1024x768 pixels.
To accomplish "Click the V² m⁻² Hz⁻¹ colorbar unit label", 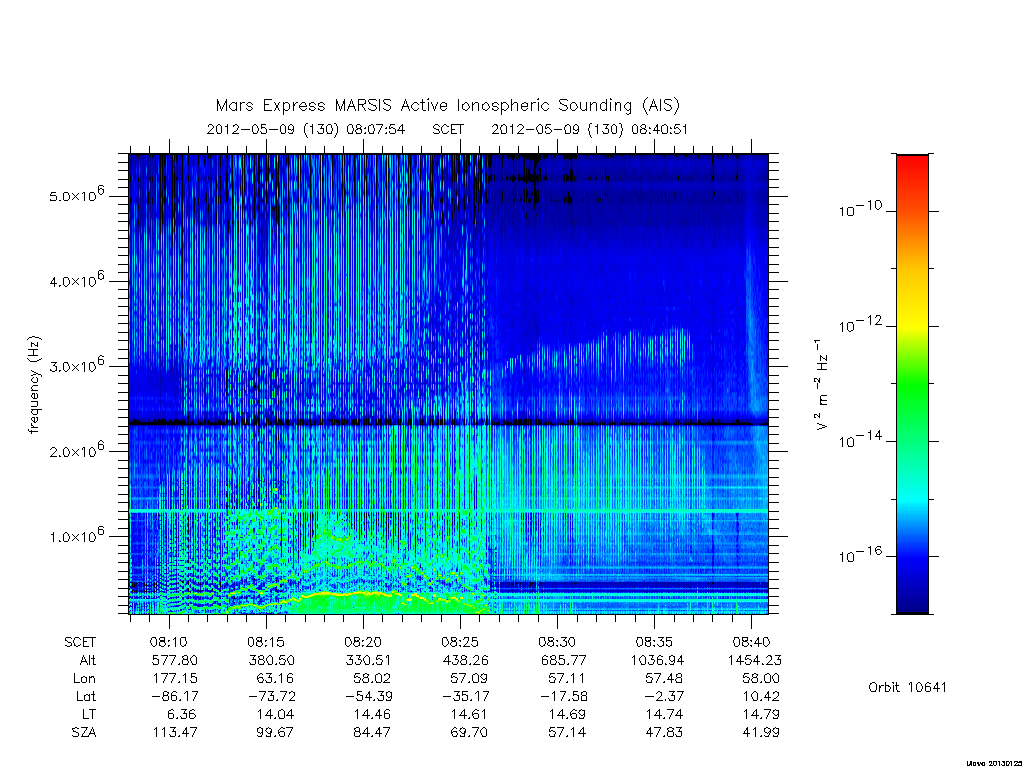I will click(x=822, y=384).
